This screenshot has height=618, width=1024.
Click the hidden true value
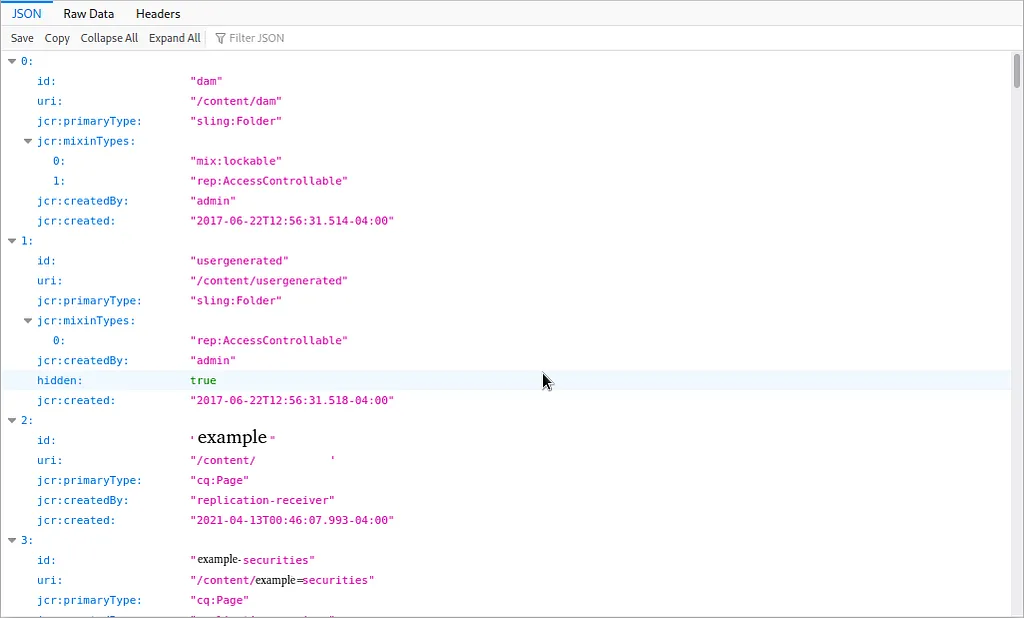click(203, 380)
